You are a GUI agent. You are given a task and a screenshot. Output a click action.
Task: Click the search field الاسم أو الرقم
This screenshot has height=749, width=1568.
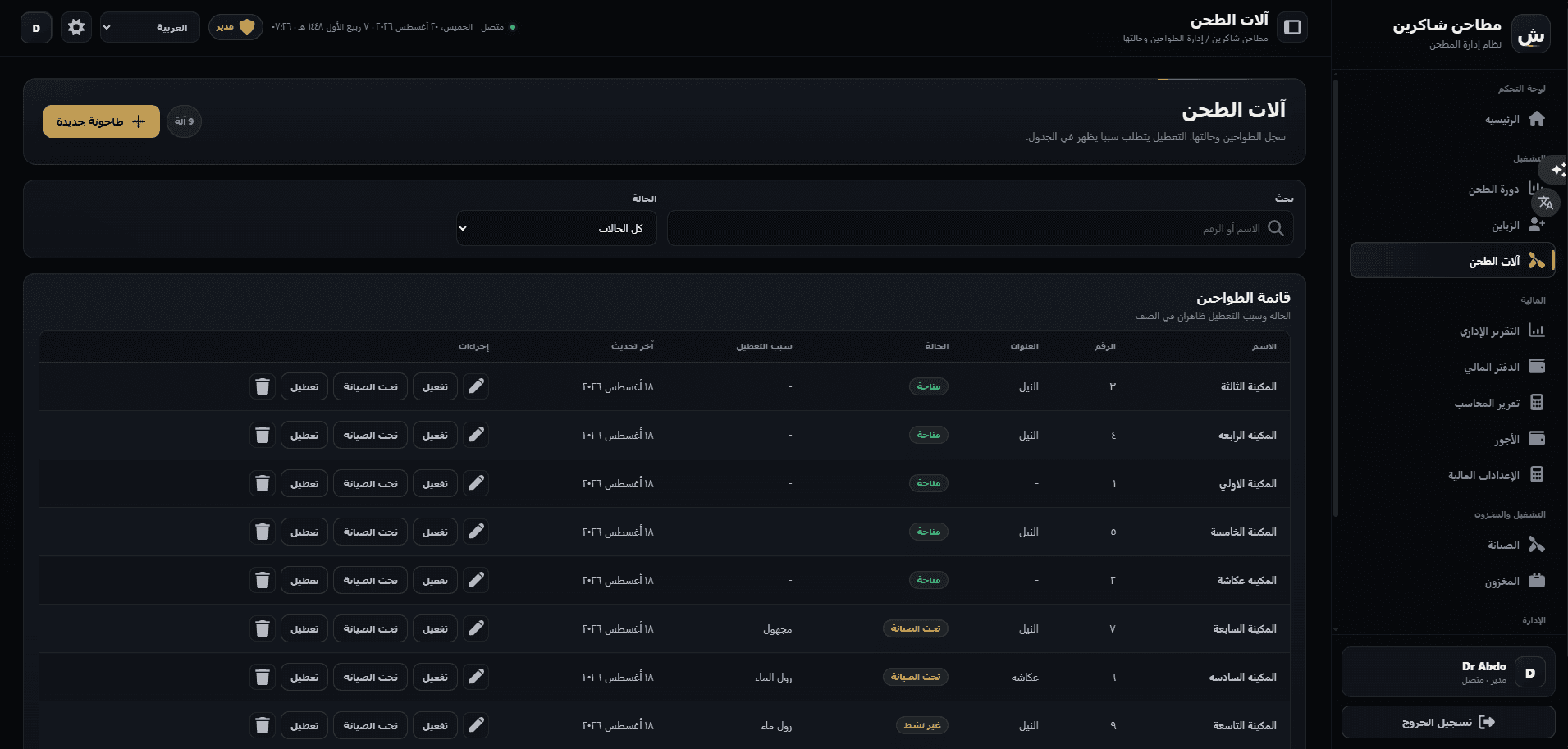click(x=981, y=228)
